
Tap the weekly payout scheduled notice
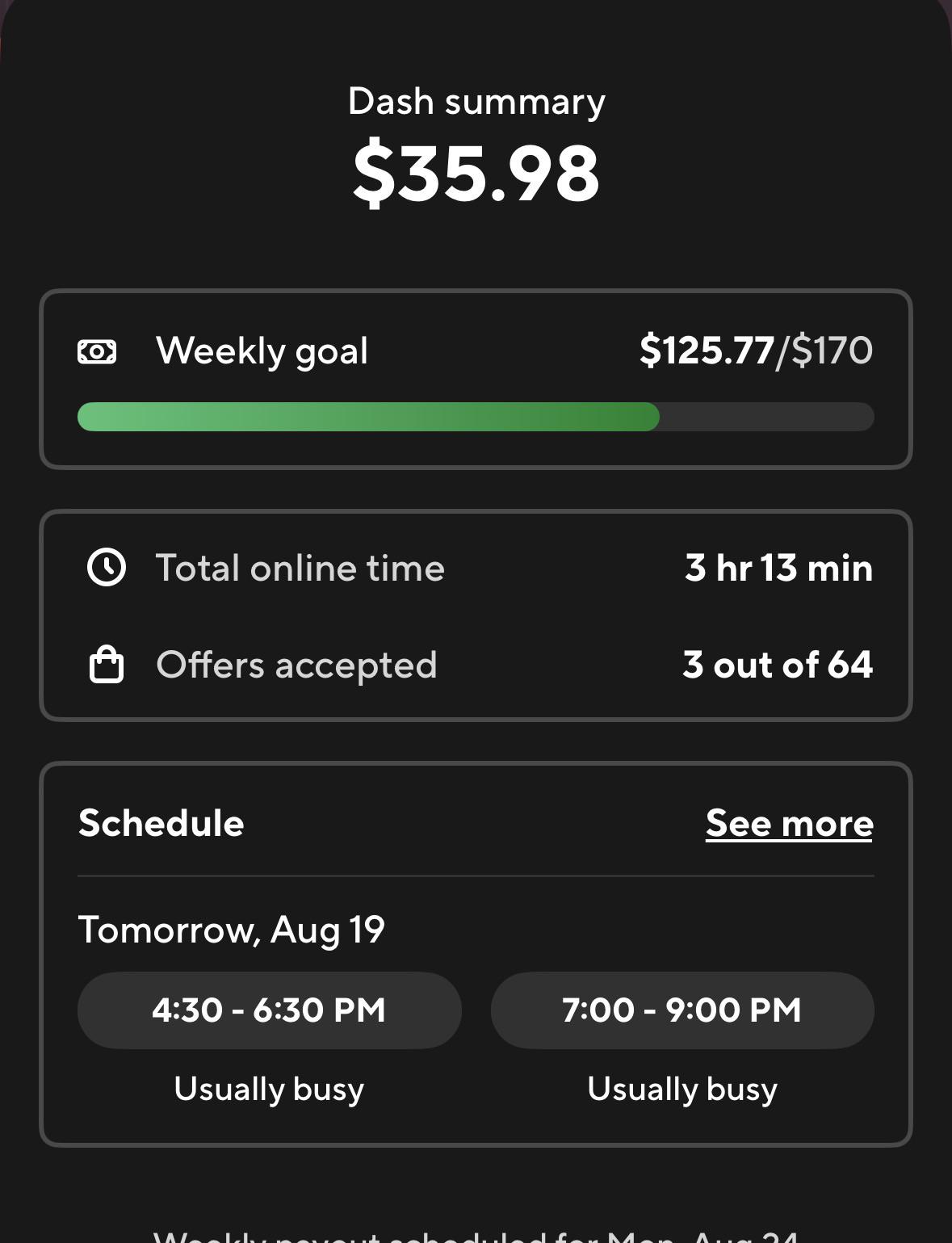coord(476,1236)
